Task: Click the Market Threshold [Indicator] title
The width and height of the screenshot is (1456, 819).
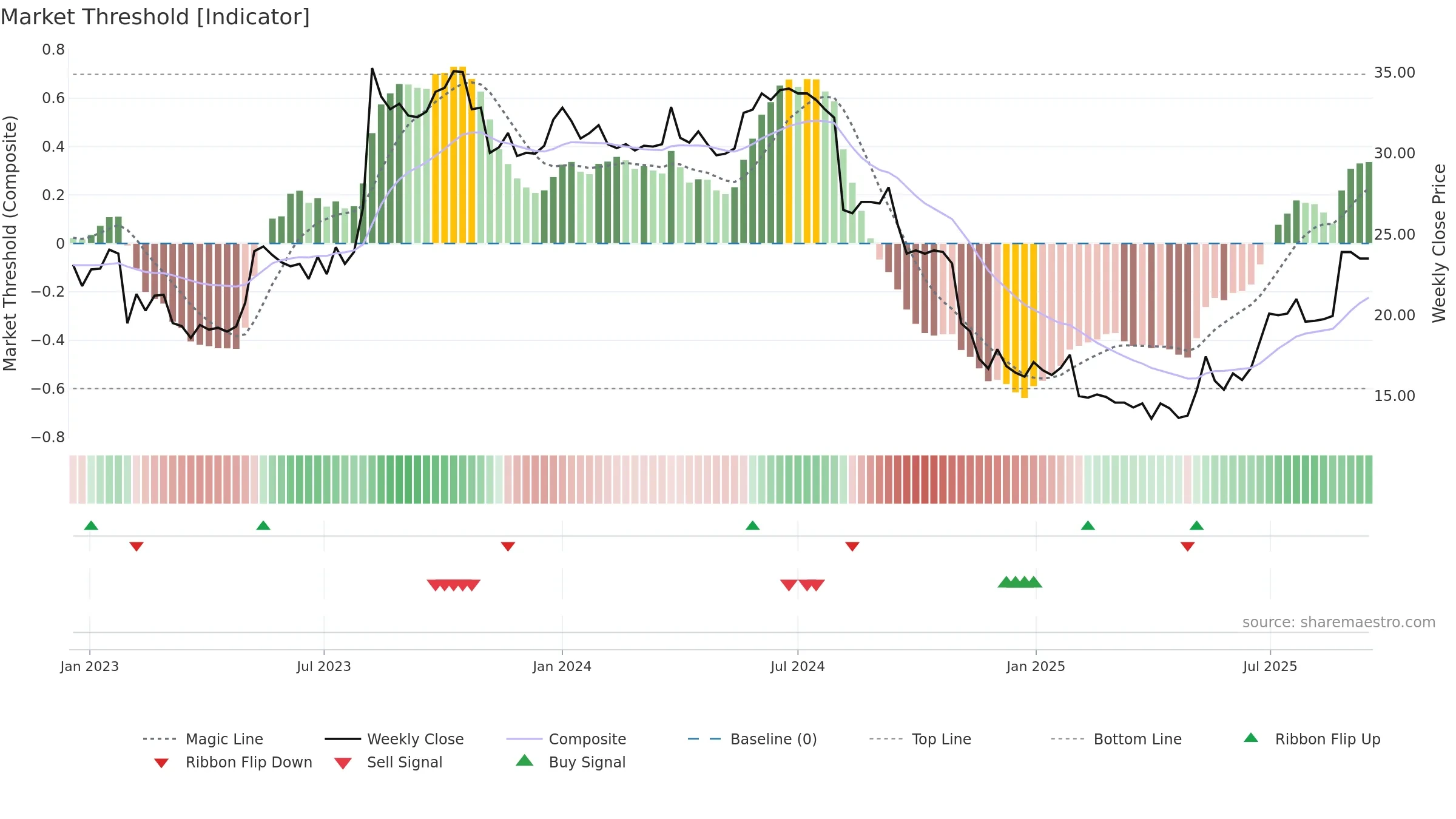Action: [x=155, y=17]
